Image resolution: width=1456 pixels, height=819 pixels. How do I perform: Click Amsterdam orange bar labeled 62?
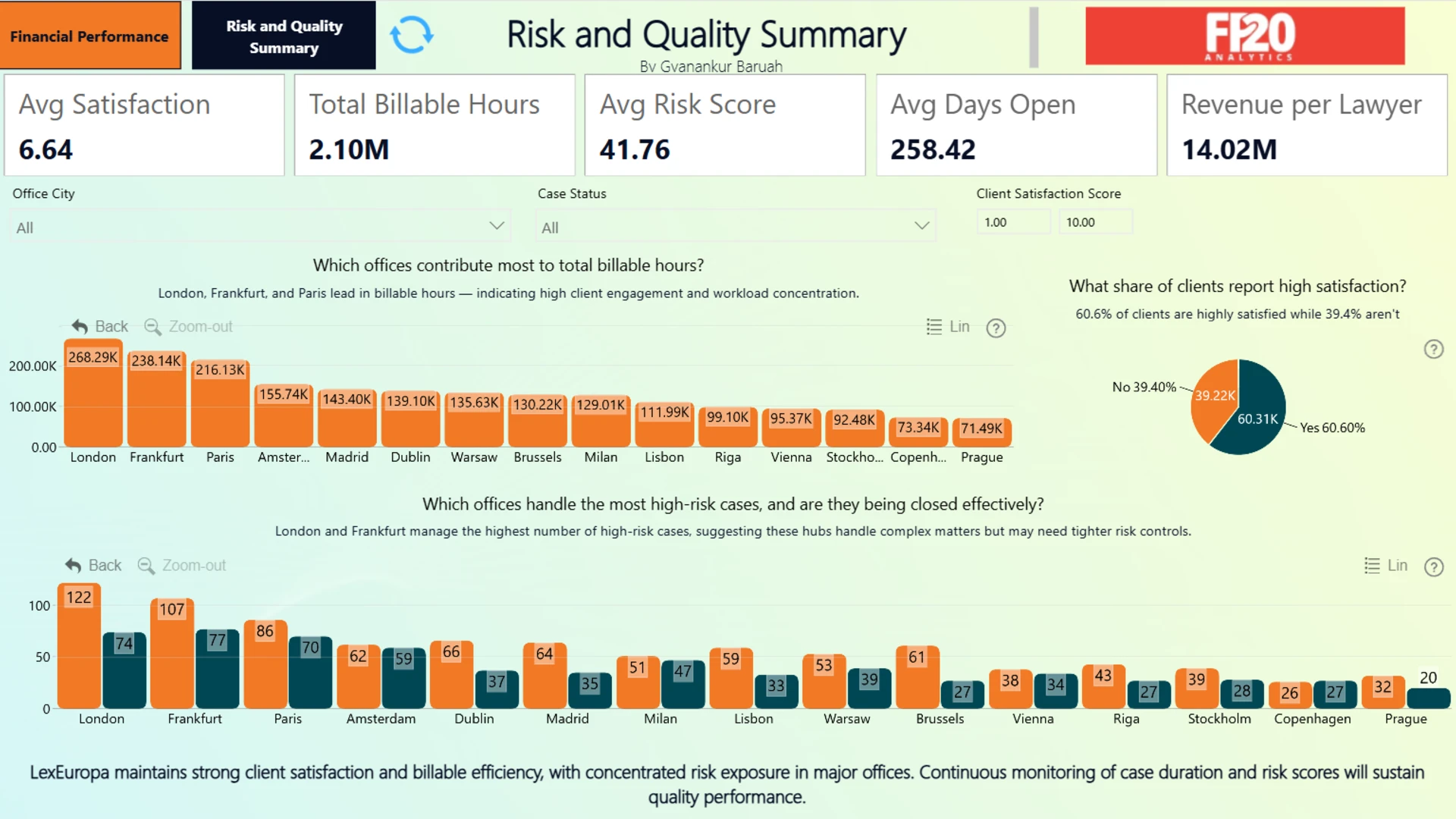click(359, 676)
